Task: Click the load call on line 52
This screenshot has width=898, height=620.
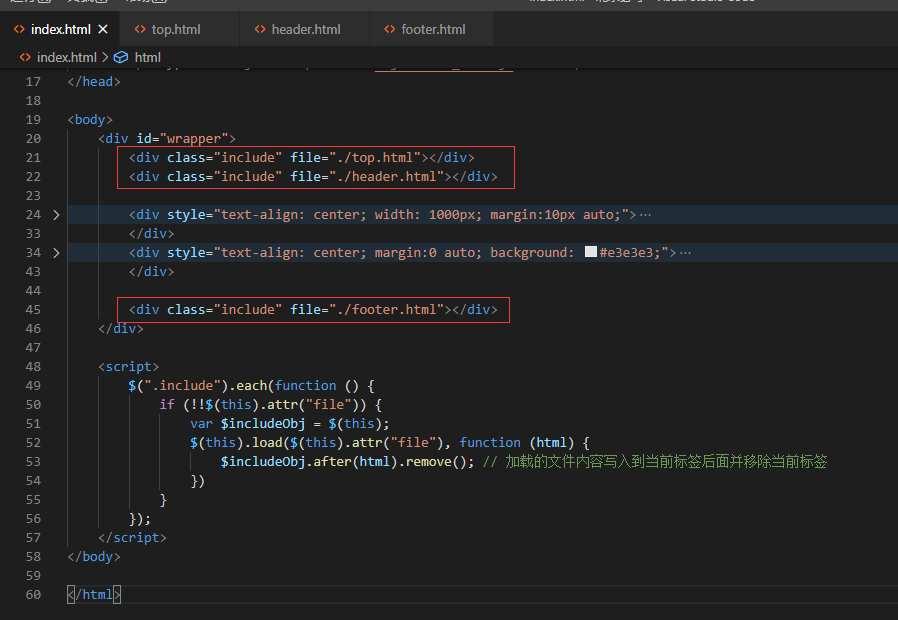Action: (x=267, y=443)
